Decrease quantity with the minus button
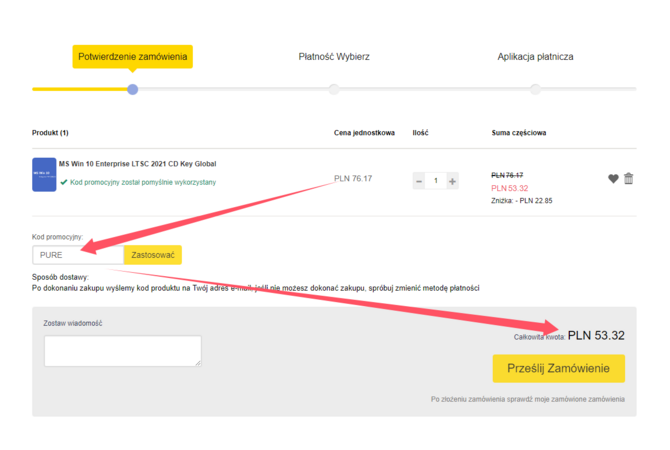The width and height of the screenshot is (670, 450). click(x=419, y=181)
